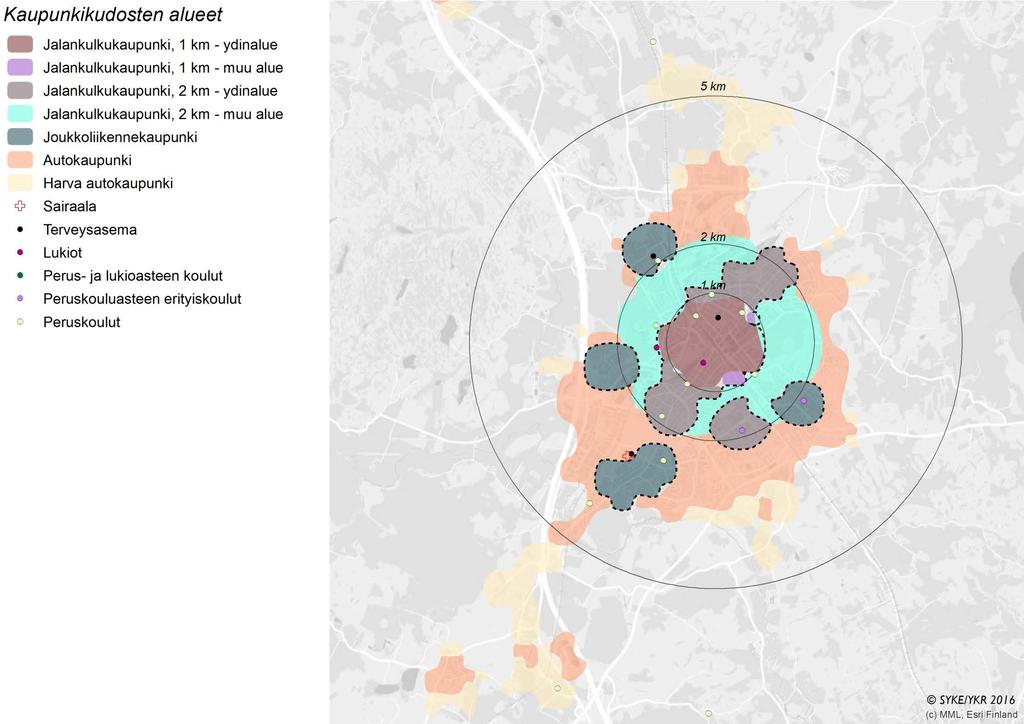Image resolution: width=1024 pixels, height=724 pixels.
Task: Click the '1 km' ring label
Action: click(713, 285)
